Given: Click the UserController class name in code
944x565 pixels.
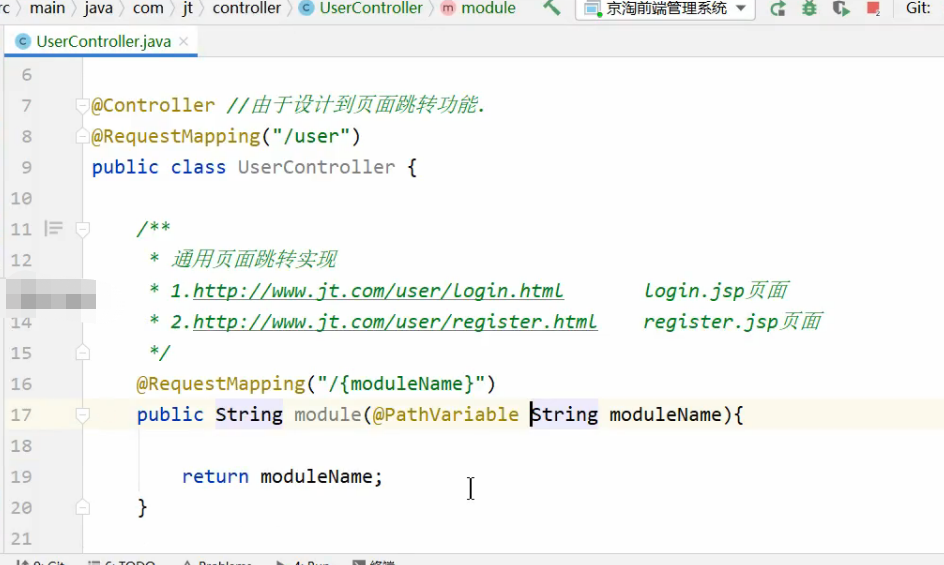Looking at the screenshot, I should pos(316,167).
